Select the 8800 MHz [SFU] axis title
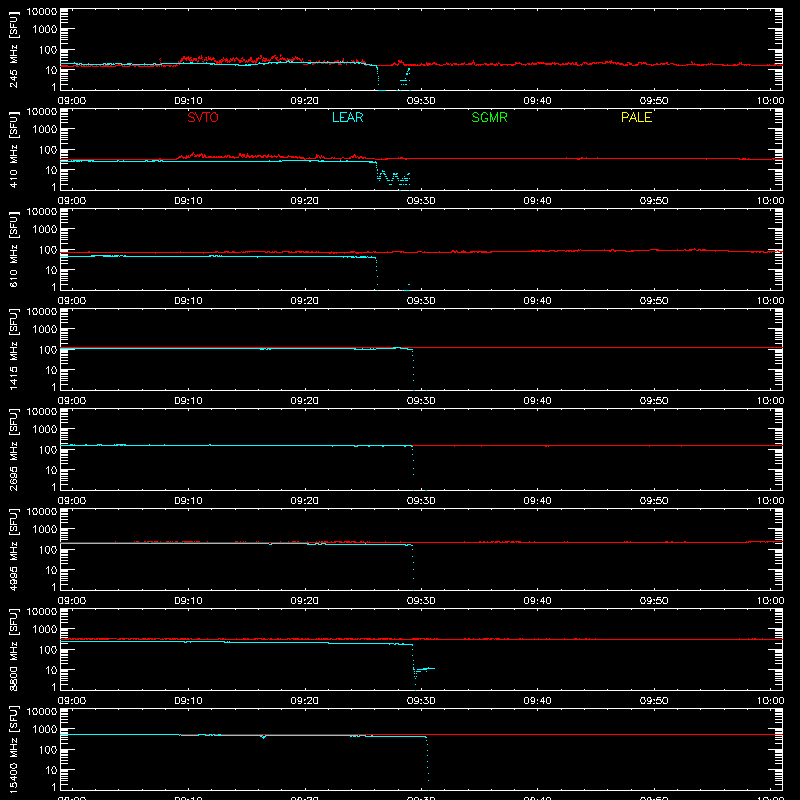800x800 pixels. [13, 650]
